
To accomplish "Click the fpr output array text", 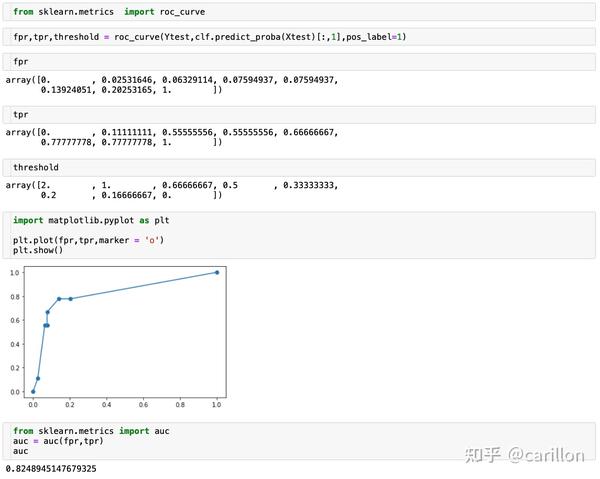I will [170, 85].
